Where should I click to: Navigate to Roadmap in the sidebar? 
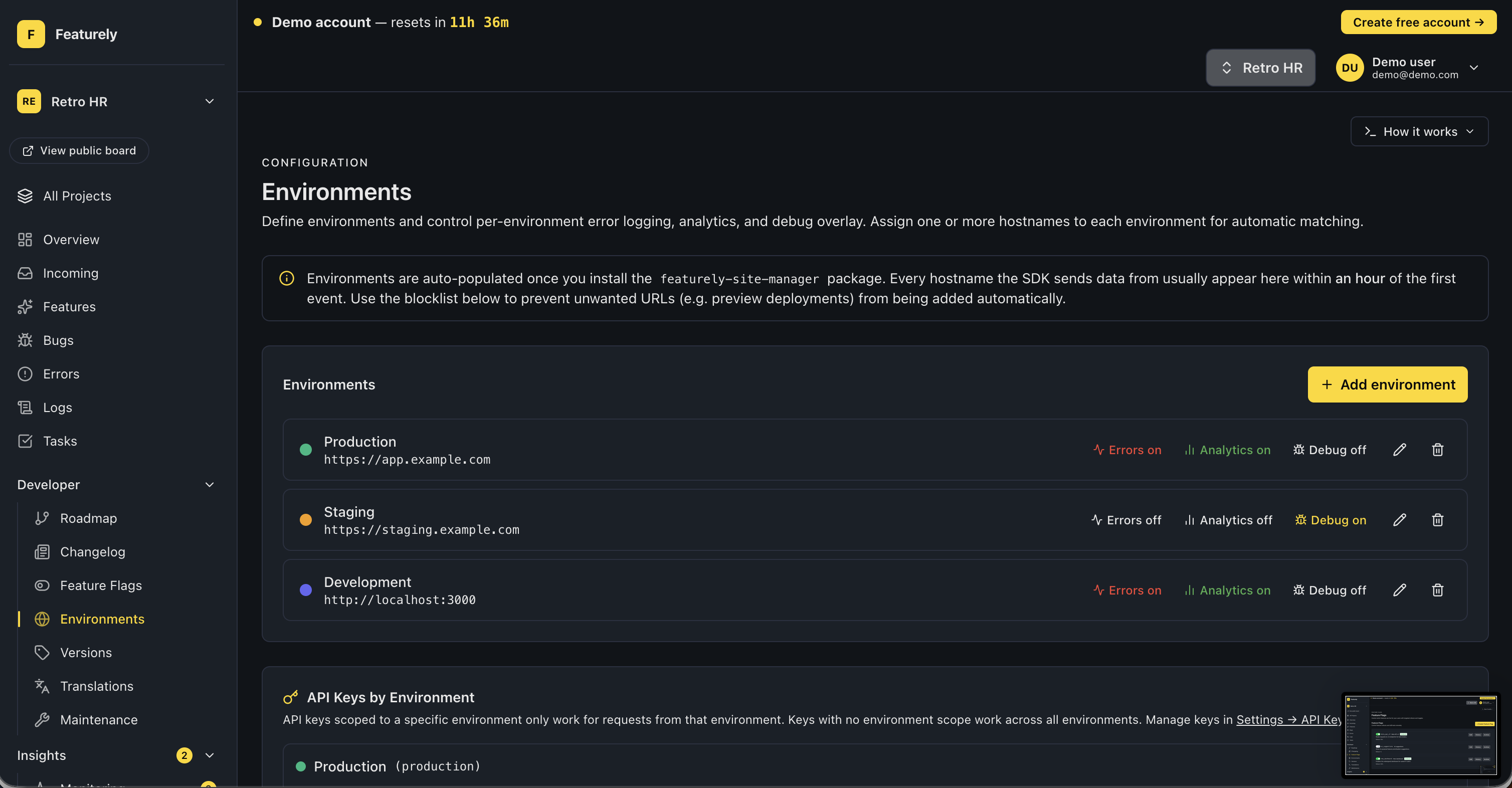tap(88, 518)
